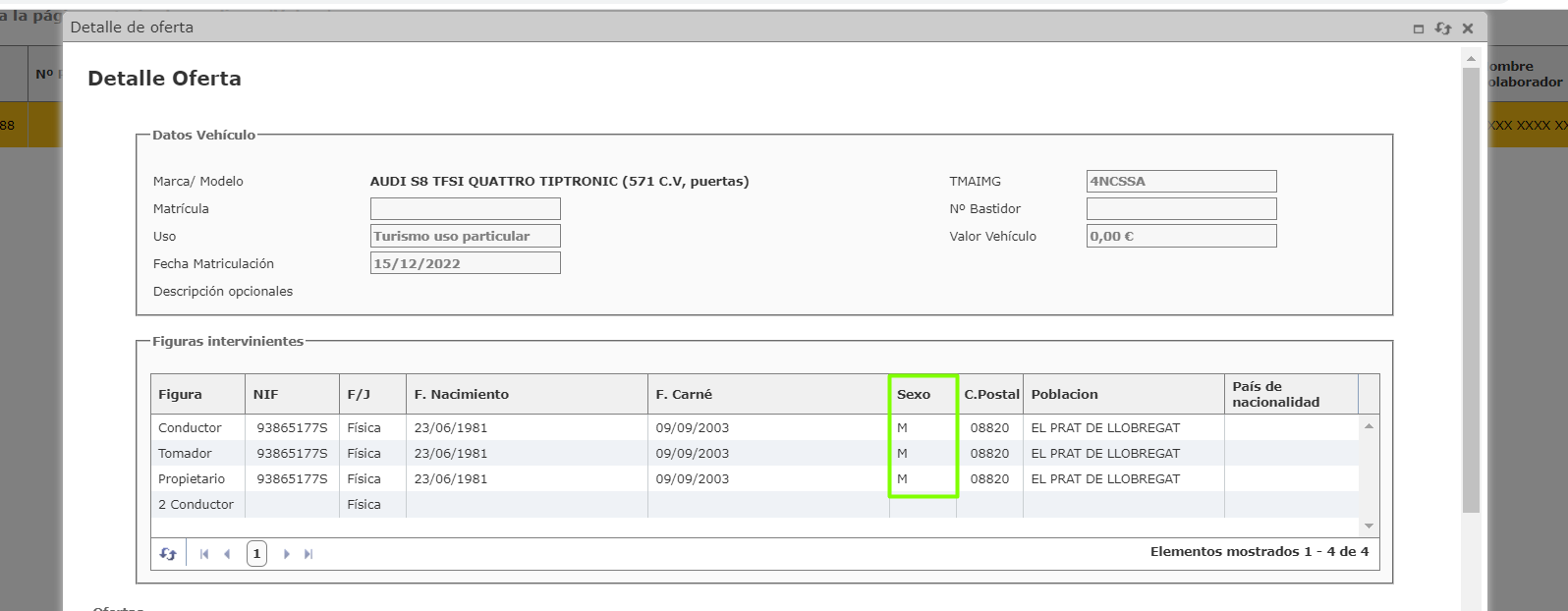Viewport: 1568px width, 611px height.
Task: Click the Valor Vehículo field
Action: pyautogui.click(x=1181, y=236)
